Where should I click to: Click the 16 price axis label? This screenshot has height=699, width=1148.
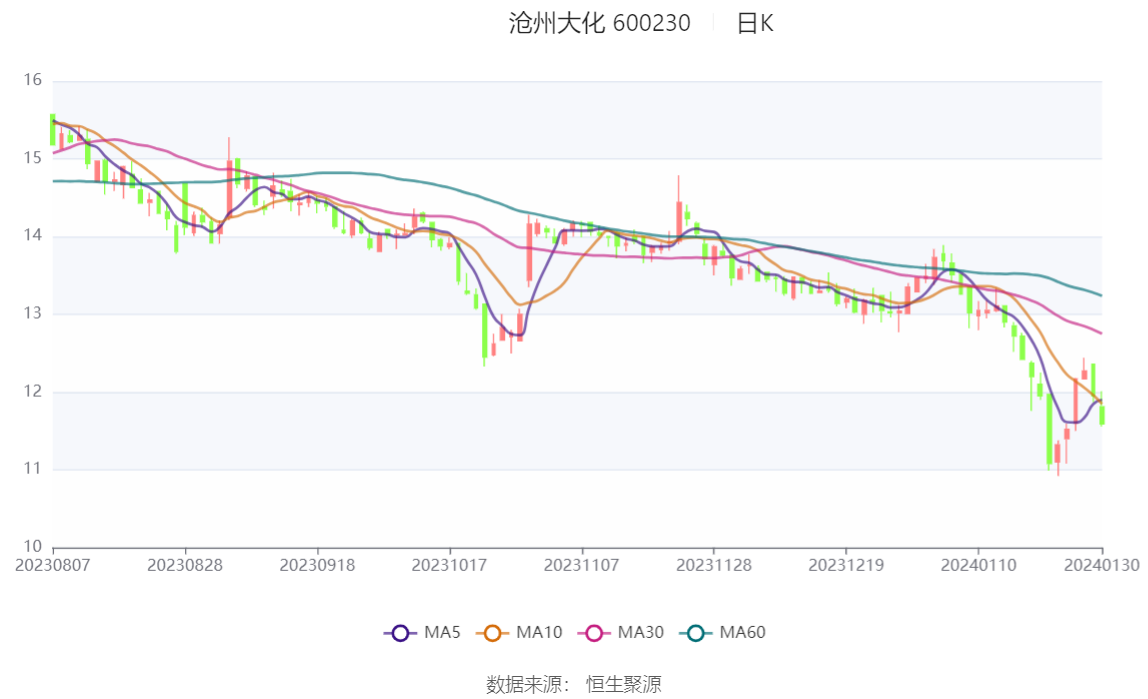coord(32,80)
